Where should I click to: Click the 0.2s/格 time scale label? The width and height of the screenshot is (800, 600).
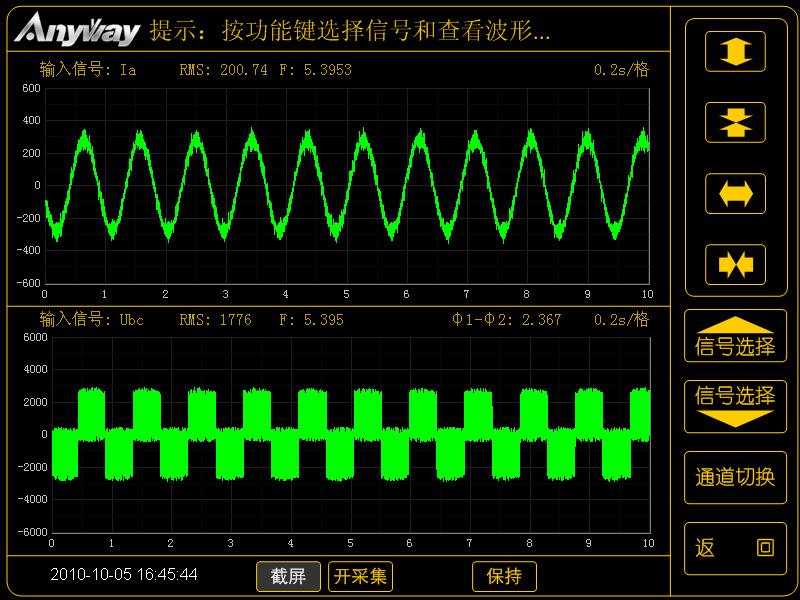pyautogui.click(x=623, y=71)
